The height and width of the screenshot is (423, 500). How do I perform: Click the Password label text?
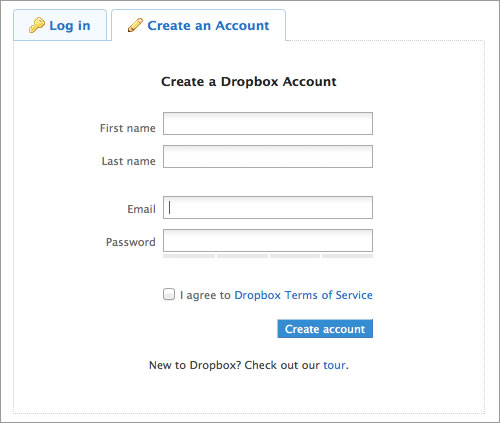click(x=131, y=242)
